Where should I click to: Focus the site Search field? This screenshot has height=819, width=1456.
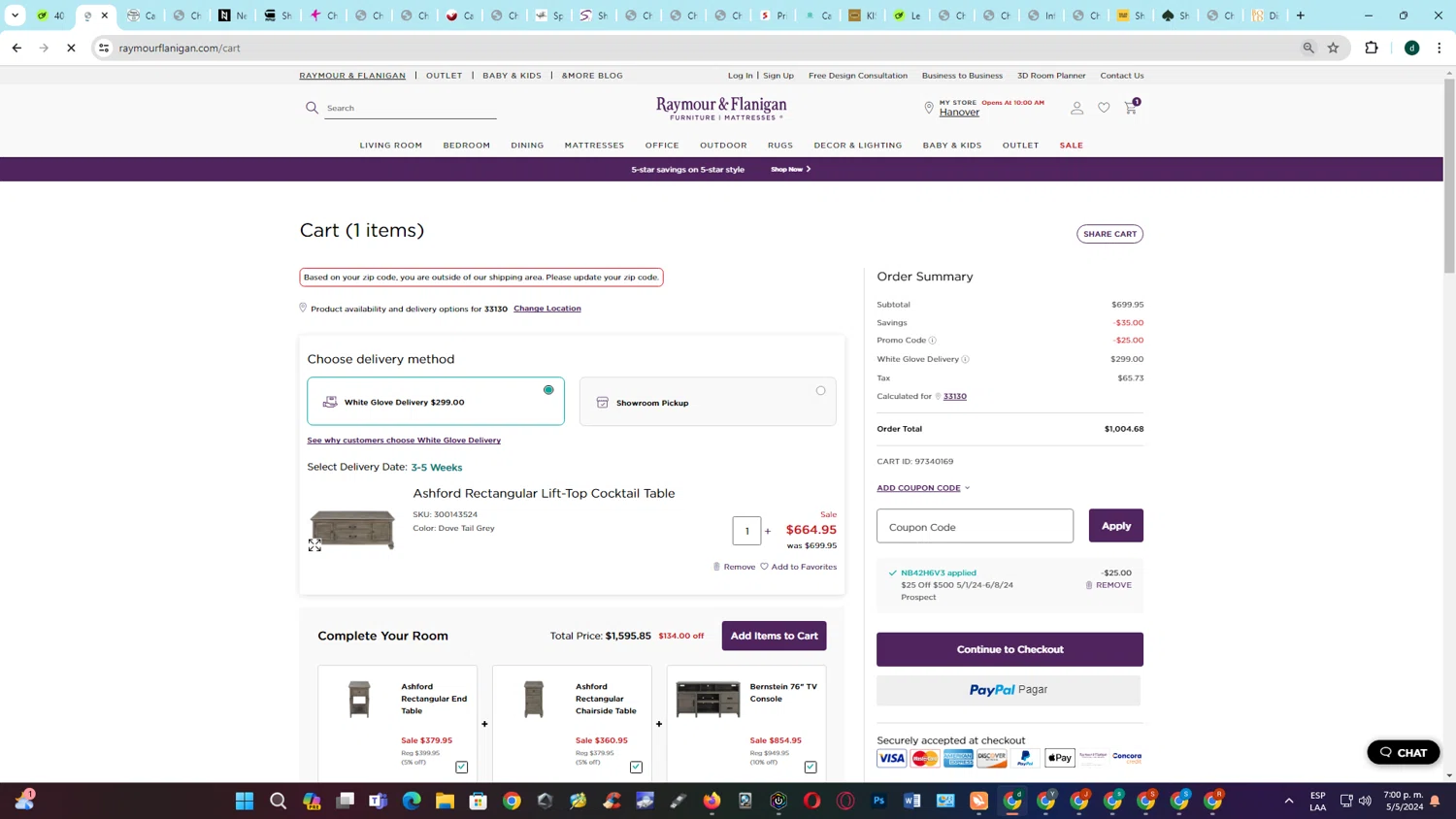click(411, 108)
